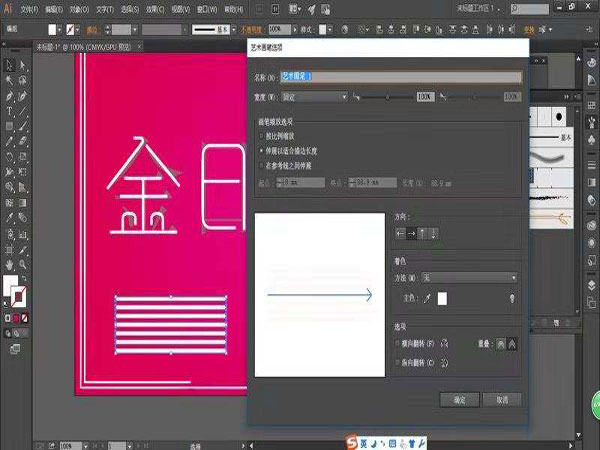This screenshot has height=450, width=600.
Task: Open the artboard navigation dropdown
Action: 130,446
